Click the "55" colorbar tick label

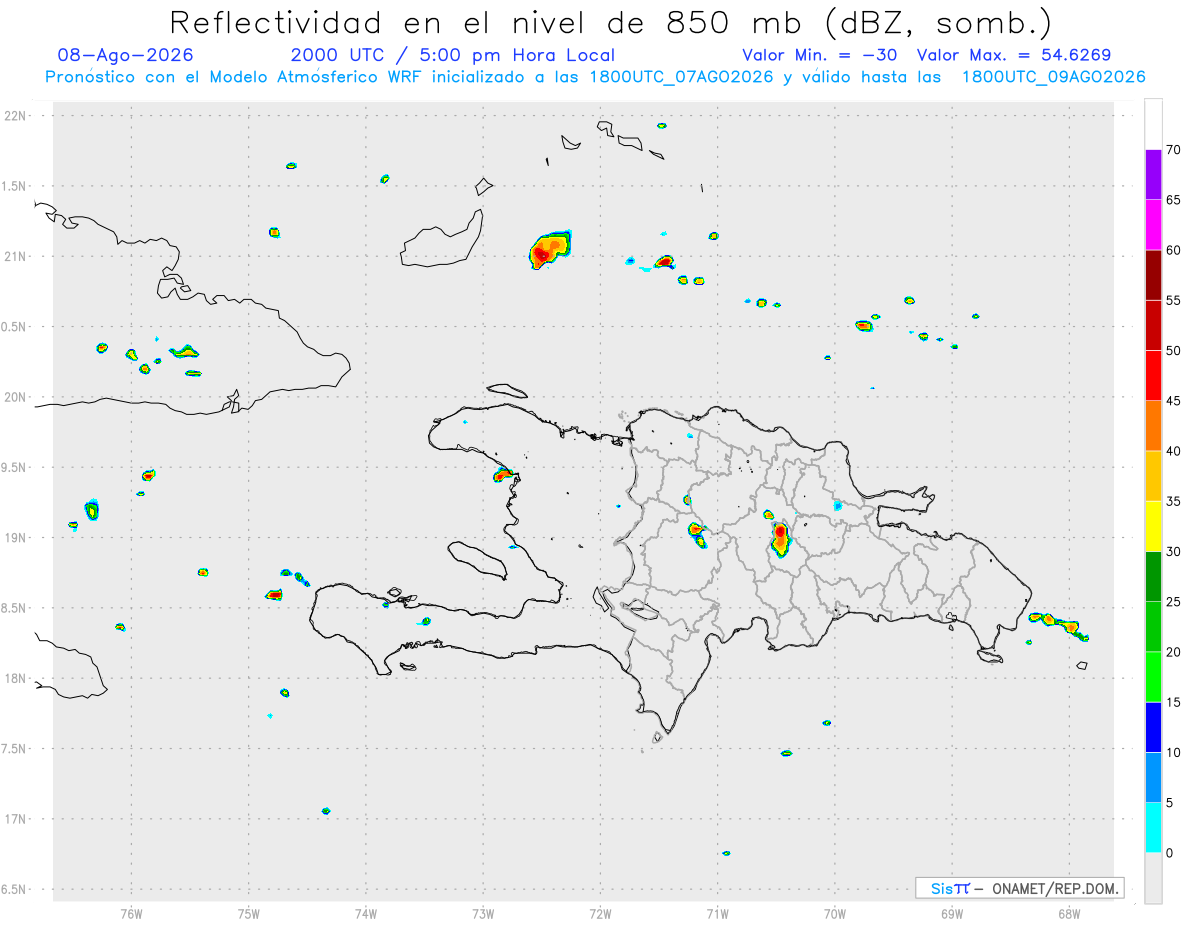click(x=1173, y=300)
